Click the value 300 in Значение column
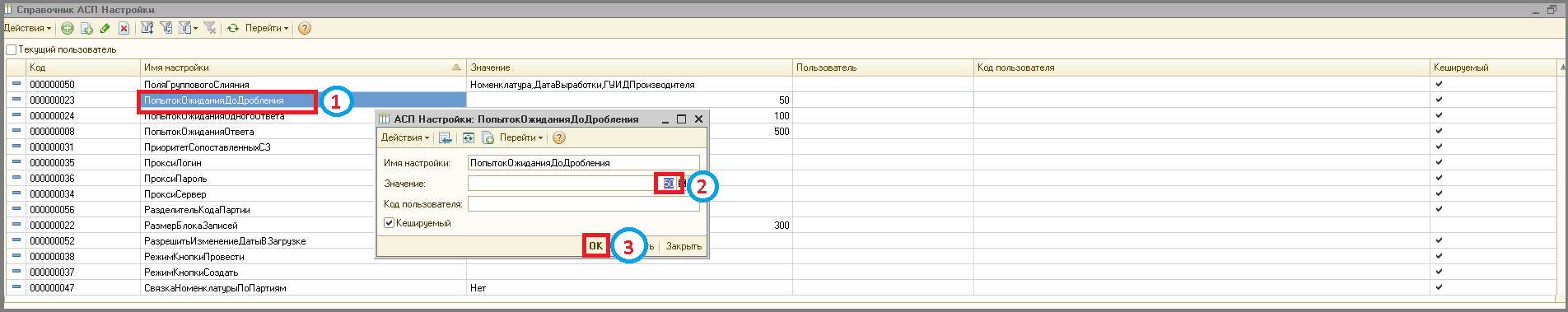The image size is (1568, 312). tap(782, 226)
